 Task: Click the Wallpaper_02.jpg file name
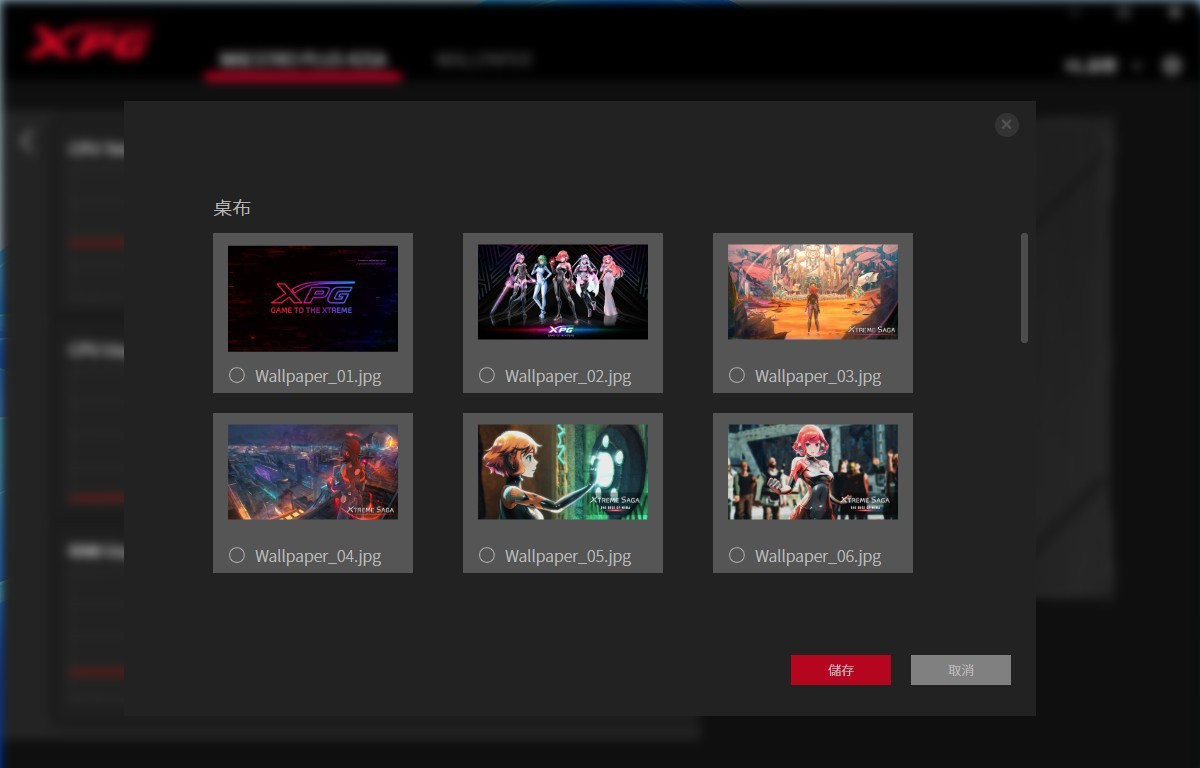coord(568,376)
